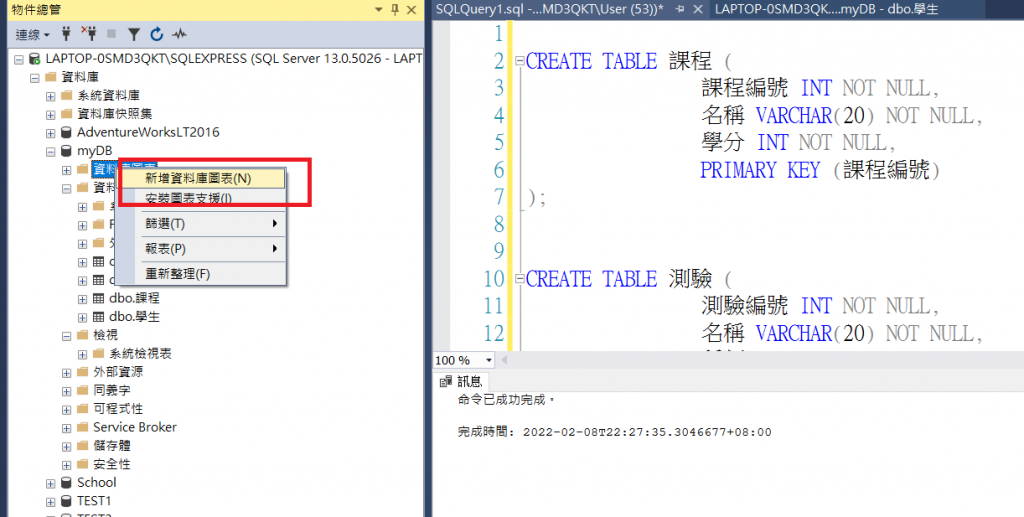Collapse the LAPTOP-0SMD3QKT\SQLEXPRESS server node
Screen dimensions: 1024x517
(x=19, y=59)
